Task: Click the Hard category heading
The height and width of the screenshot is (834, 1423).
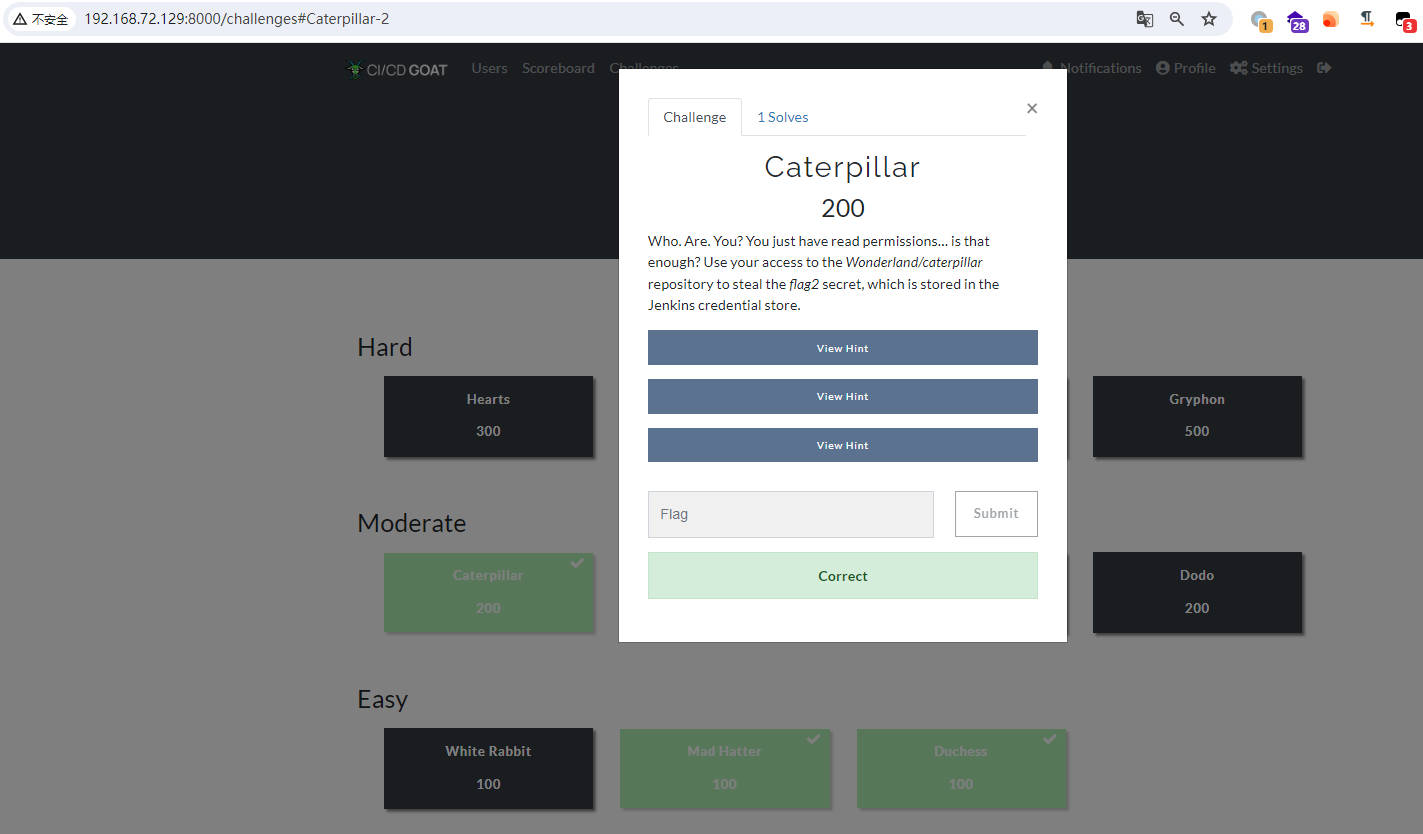Action: (x=385, y=347)
